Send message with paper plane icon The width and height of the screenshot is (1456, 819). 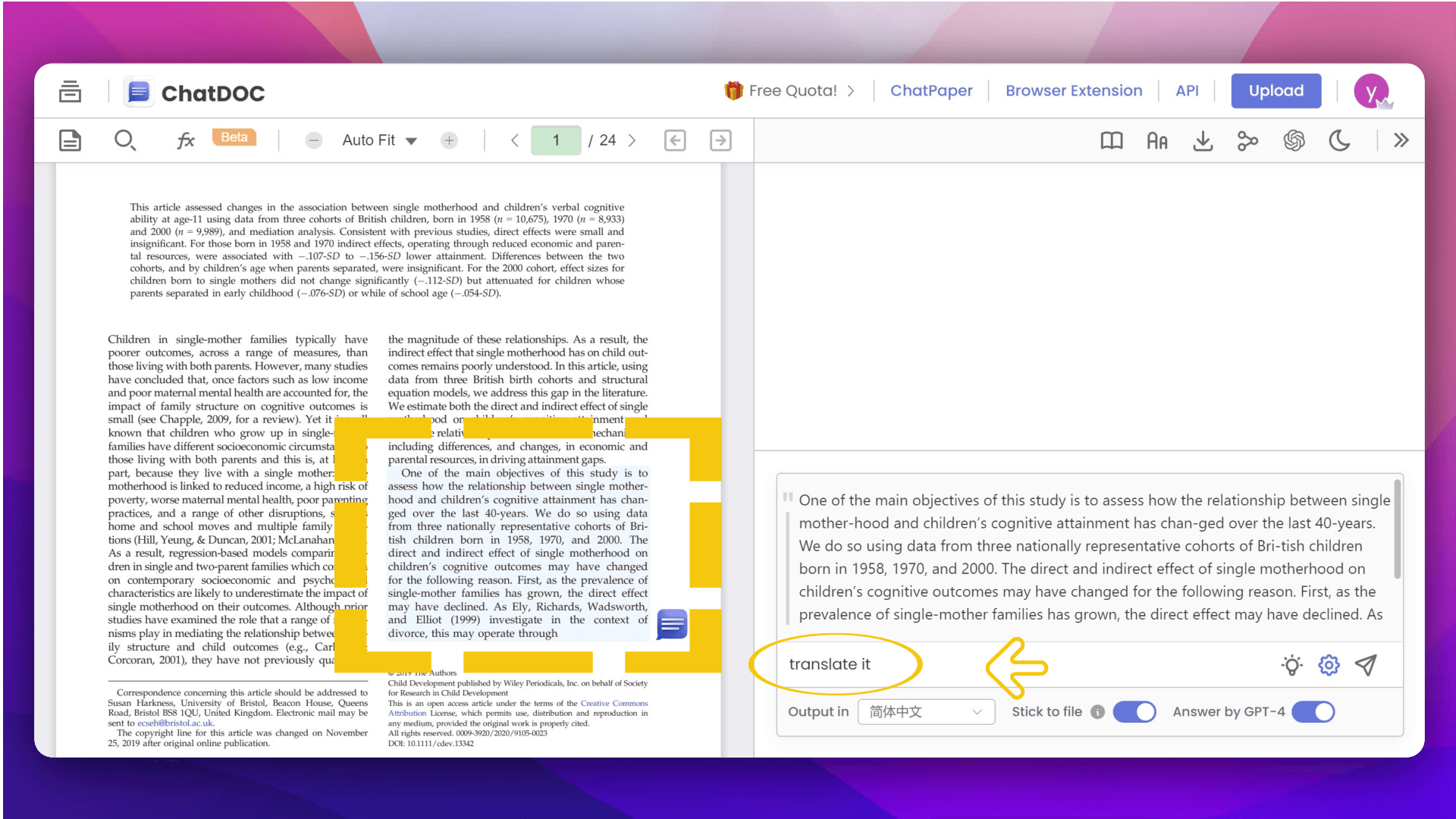coord(1367,665)
